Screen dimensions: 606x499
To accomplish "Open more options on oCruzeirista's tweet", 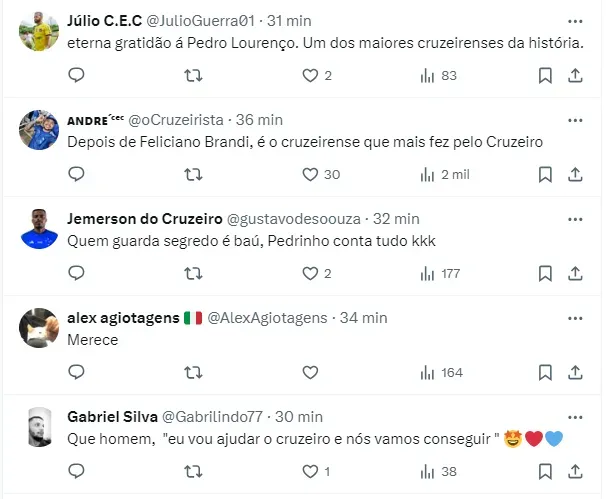I will (575, 120).
